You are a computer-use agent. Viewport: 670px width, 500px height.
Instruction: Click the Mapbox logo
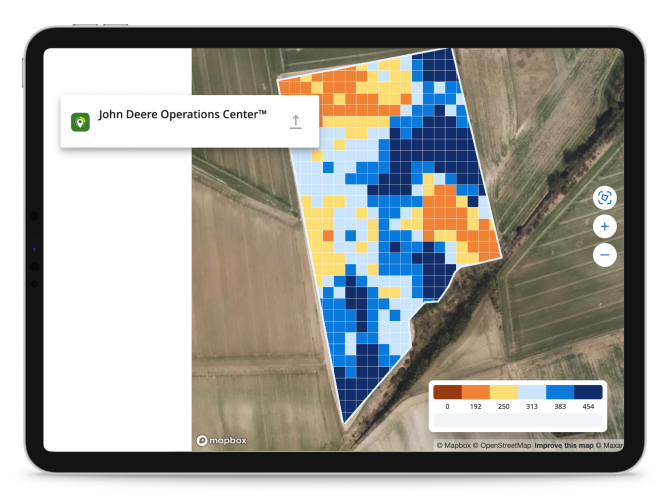point(221,440)
